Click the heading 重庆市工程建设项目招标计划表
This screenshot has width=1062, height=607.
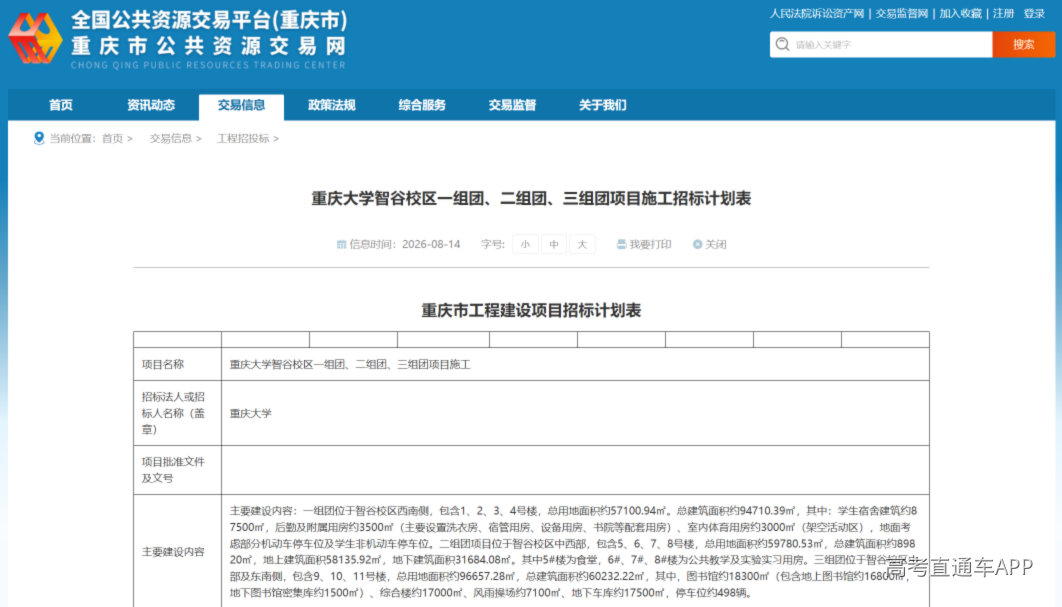point(531,310)
